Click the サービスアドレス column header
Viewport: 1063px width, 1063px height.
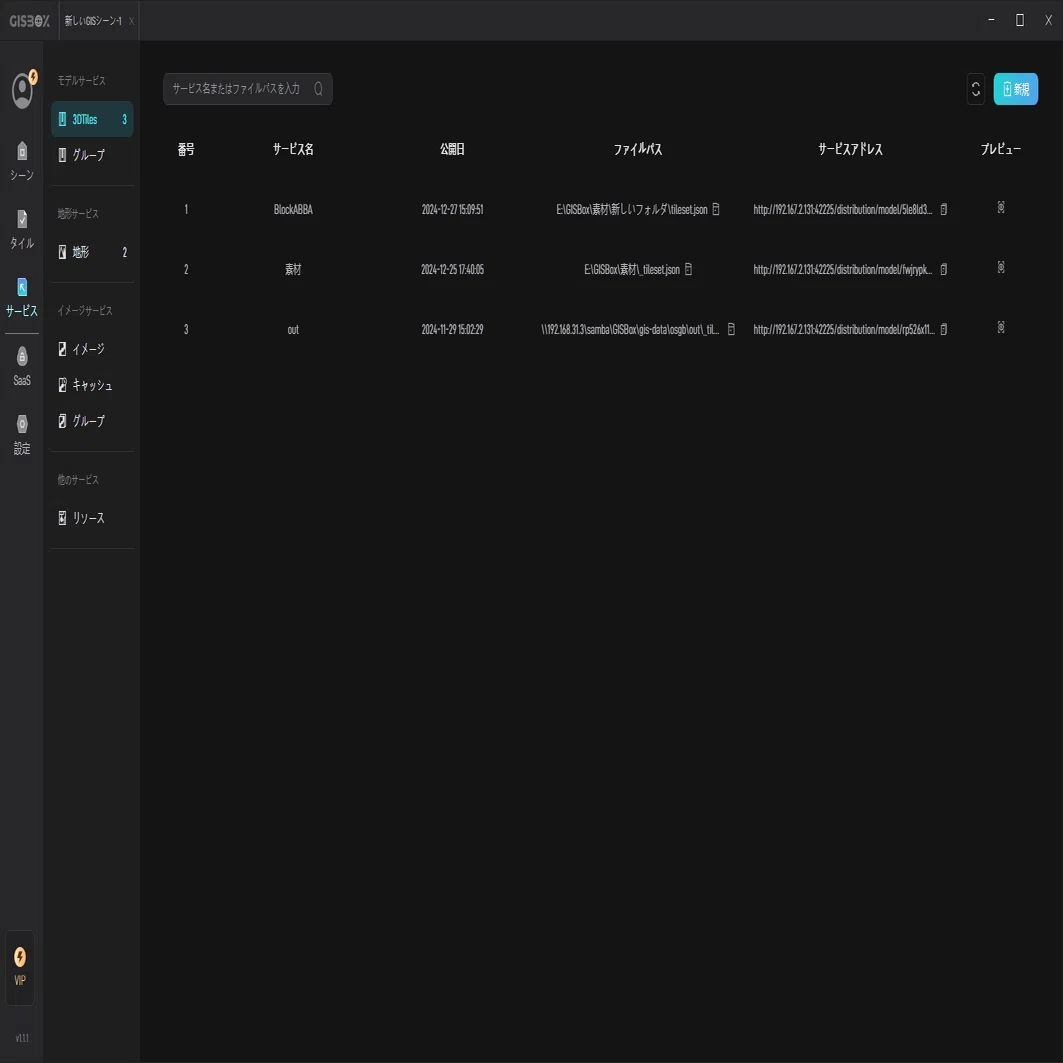pyautogui.click(x=850, y=149)
